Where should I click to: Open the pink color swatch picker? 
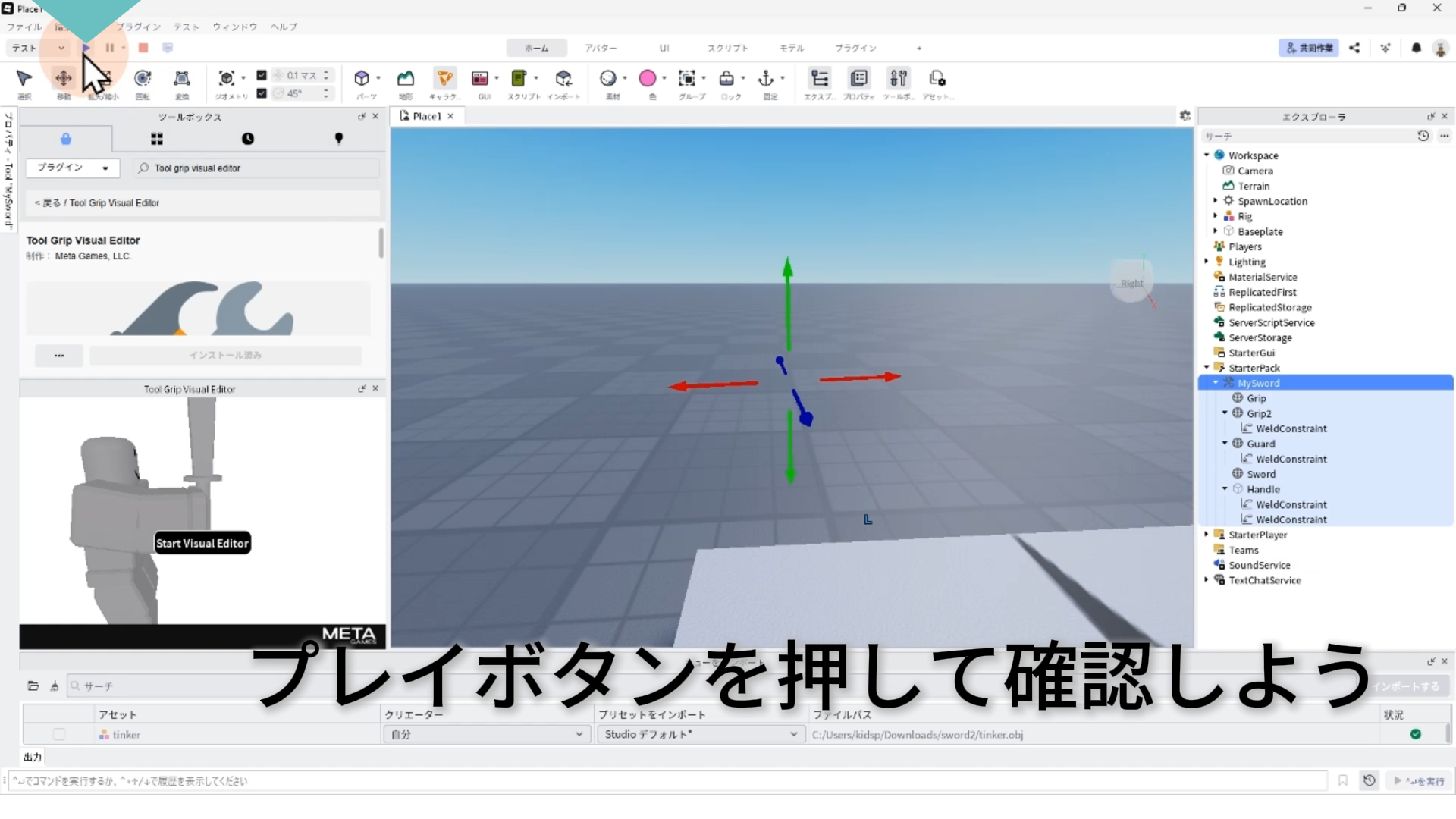(x=648, y=79)
